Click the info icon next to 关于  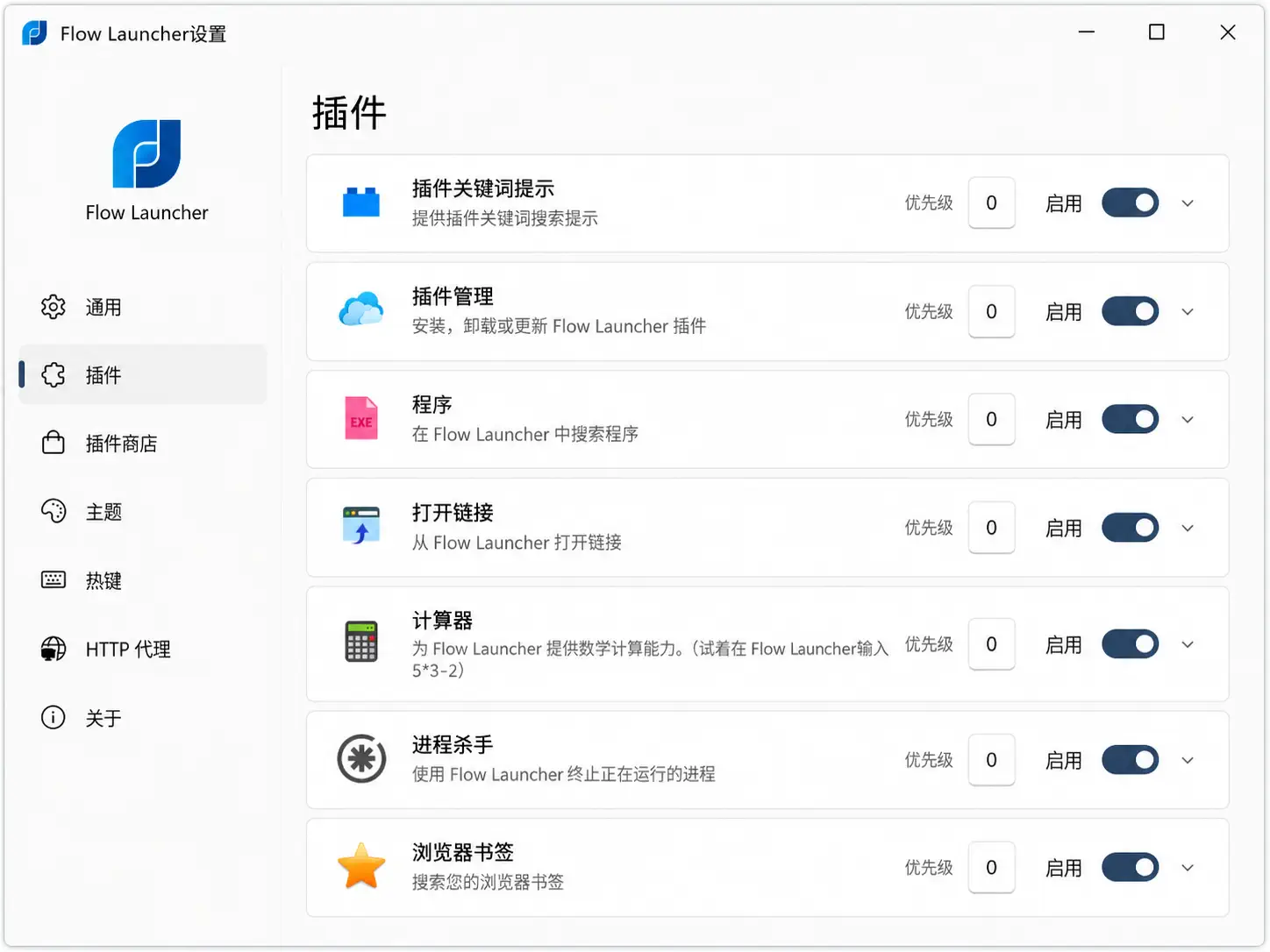click(x=54, y=717)
